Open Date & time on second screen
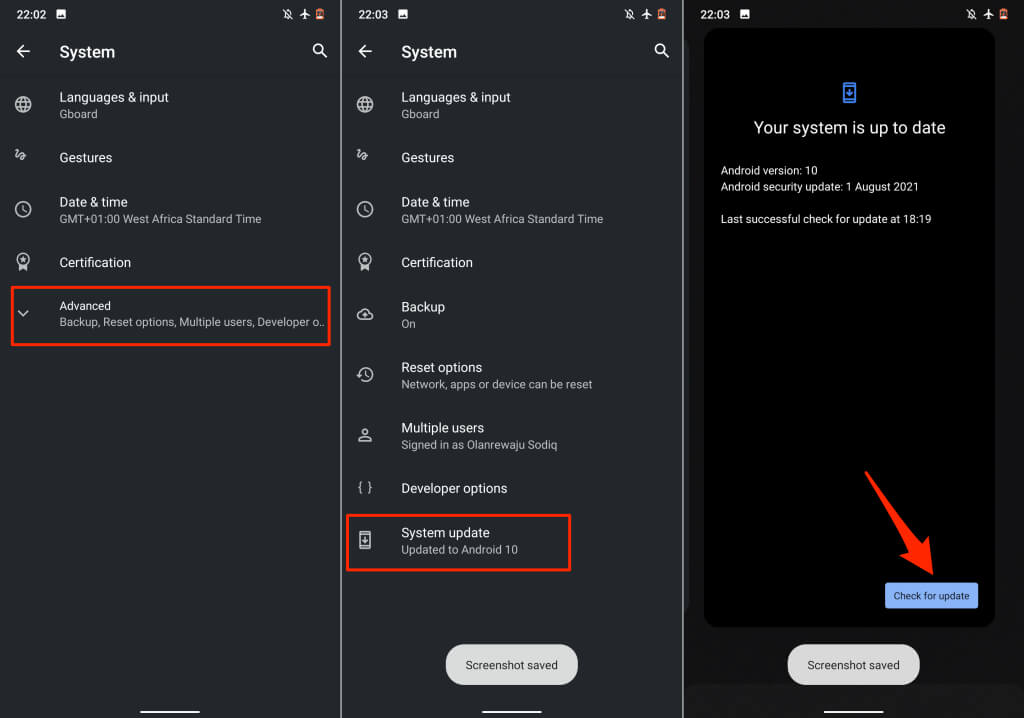Image resolution: width=1024 pixels, height=718 pixels. pos(512,210)
